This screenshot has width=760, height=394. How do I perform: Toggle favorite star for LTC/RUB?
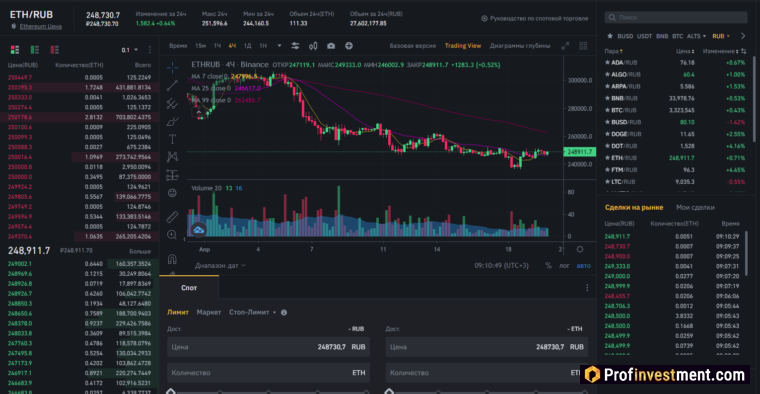click(607, 182)
